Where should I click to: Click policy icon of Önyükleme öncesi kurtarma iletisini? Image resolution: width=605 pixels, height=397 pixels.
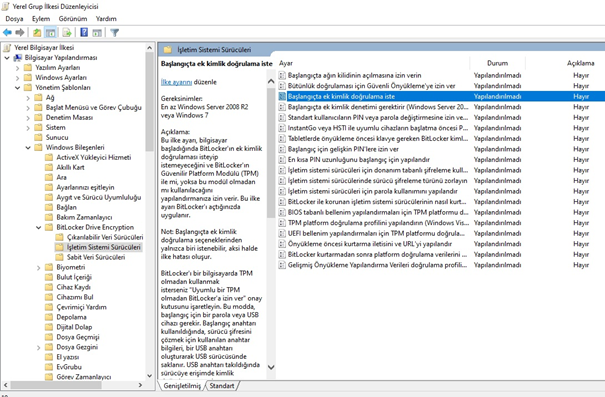pos(282,244)
